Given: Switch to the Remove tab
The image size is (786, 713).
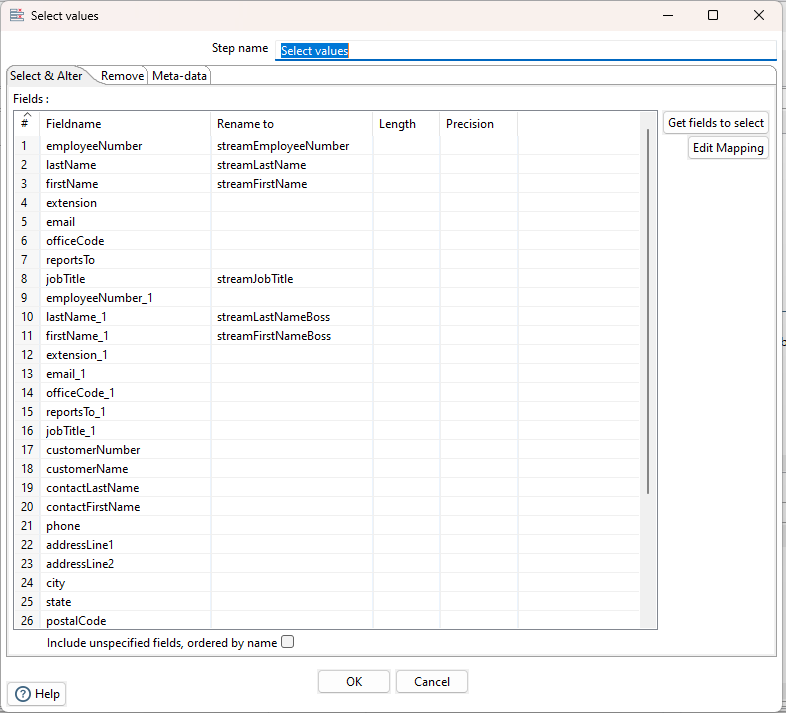Looking at the screenshot, I should pyautogui.click(x=122, y=76).
